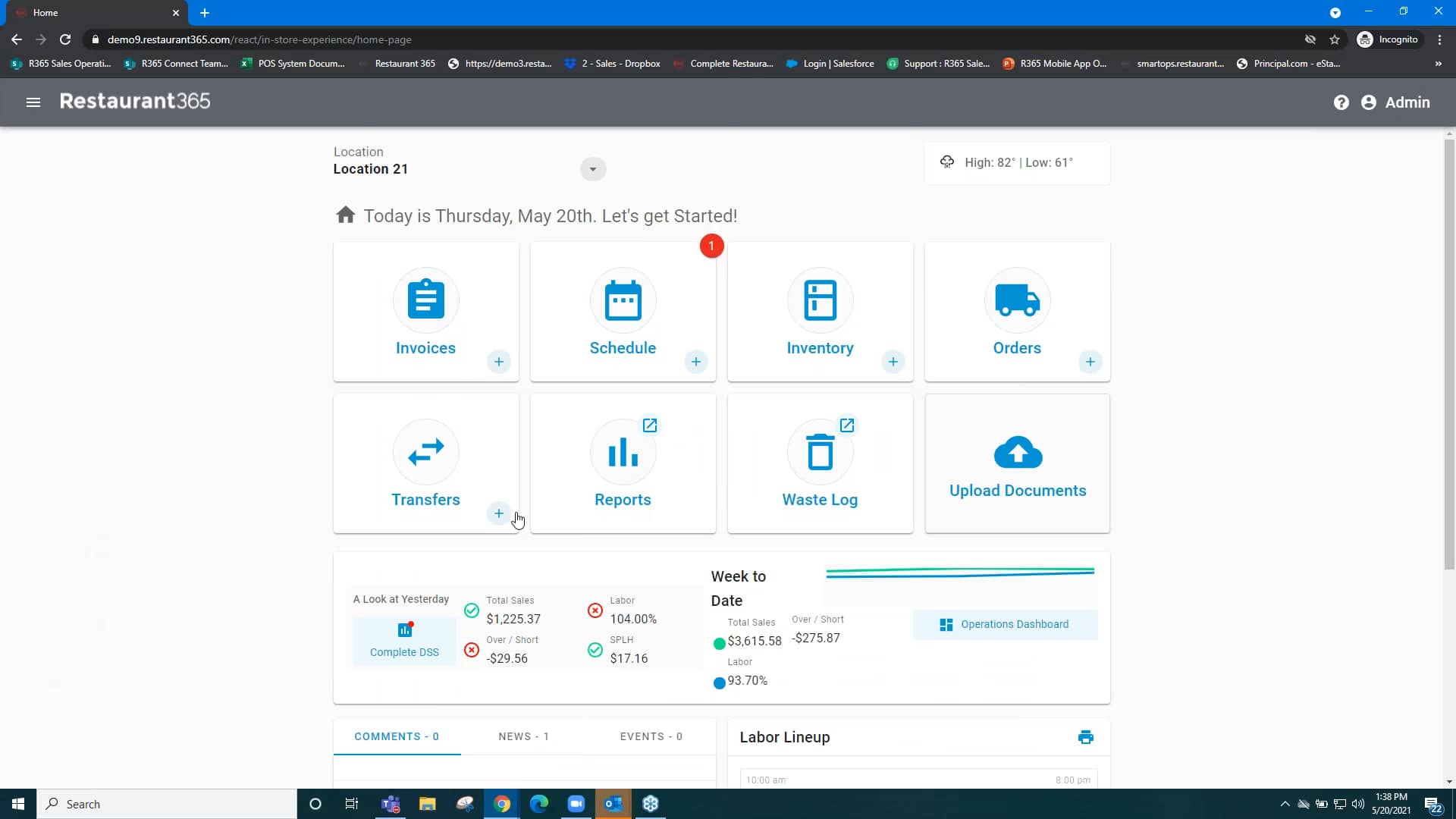Switch to the NEWS - 1 tab
The height and width of the screenshot is (819, 1456).
pos(524,736)
